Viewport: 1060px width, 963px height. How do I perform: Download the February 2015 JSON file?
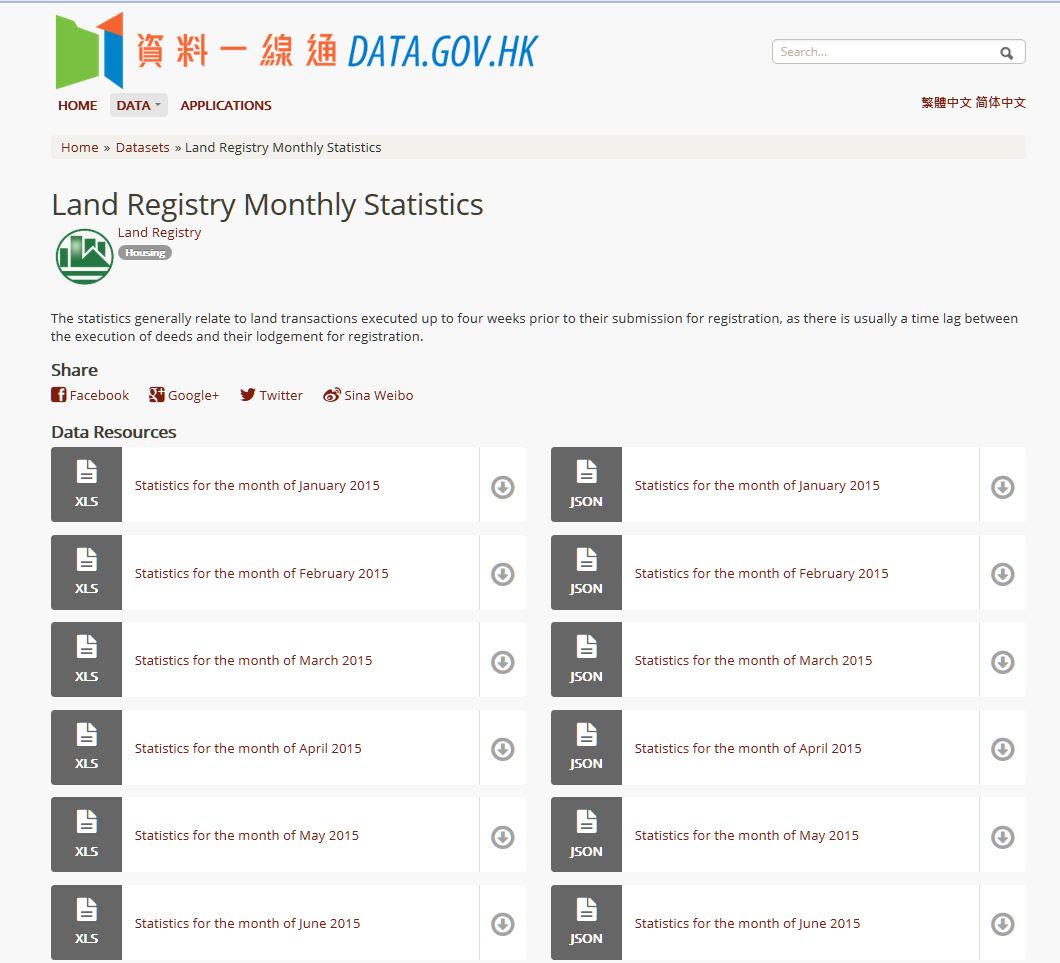(1002, 574)
